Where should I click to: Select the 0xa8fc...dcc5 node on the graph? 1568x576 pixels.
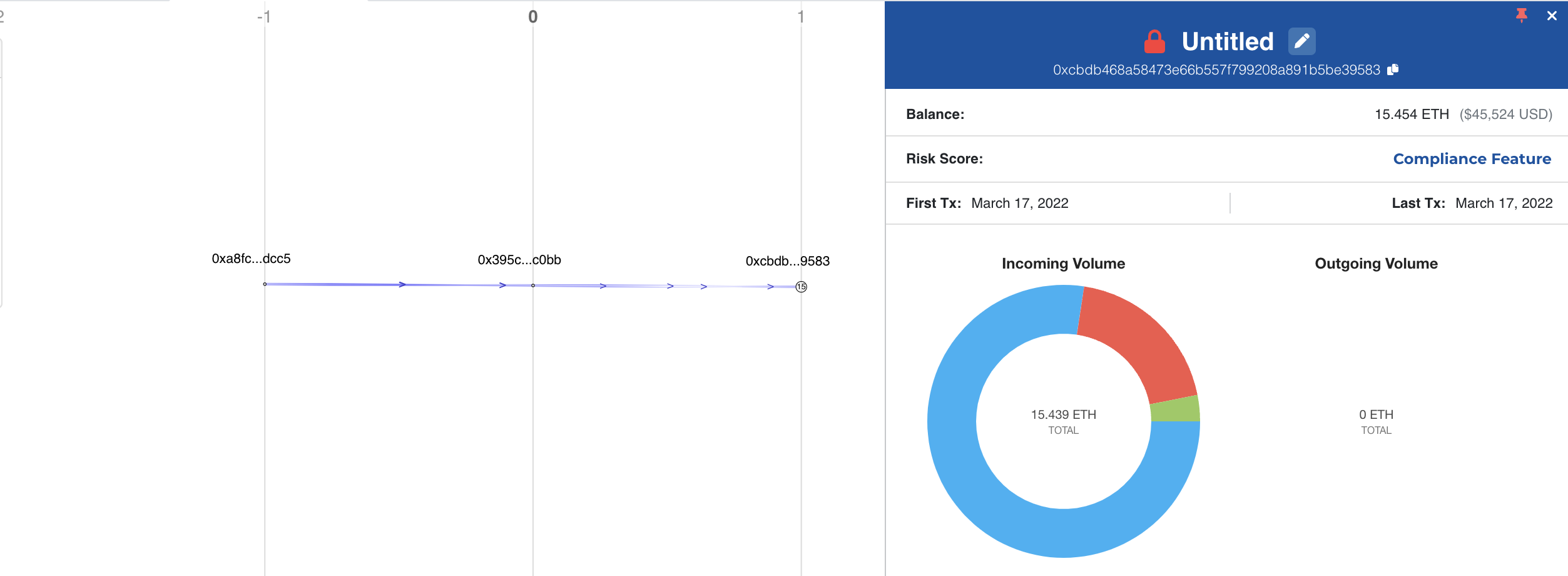(x=265, y=284)
